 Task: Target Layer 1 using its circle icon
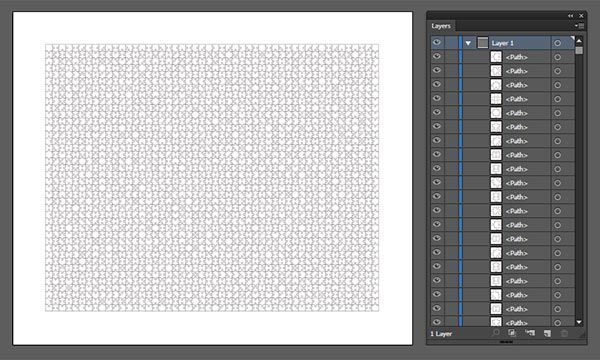pos(558,43)
